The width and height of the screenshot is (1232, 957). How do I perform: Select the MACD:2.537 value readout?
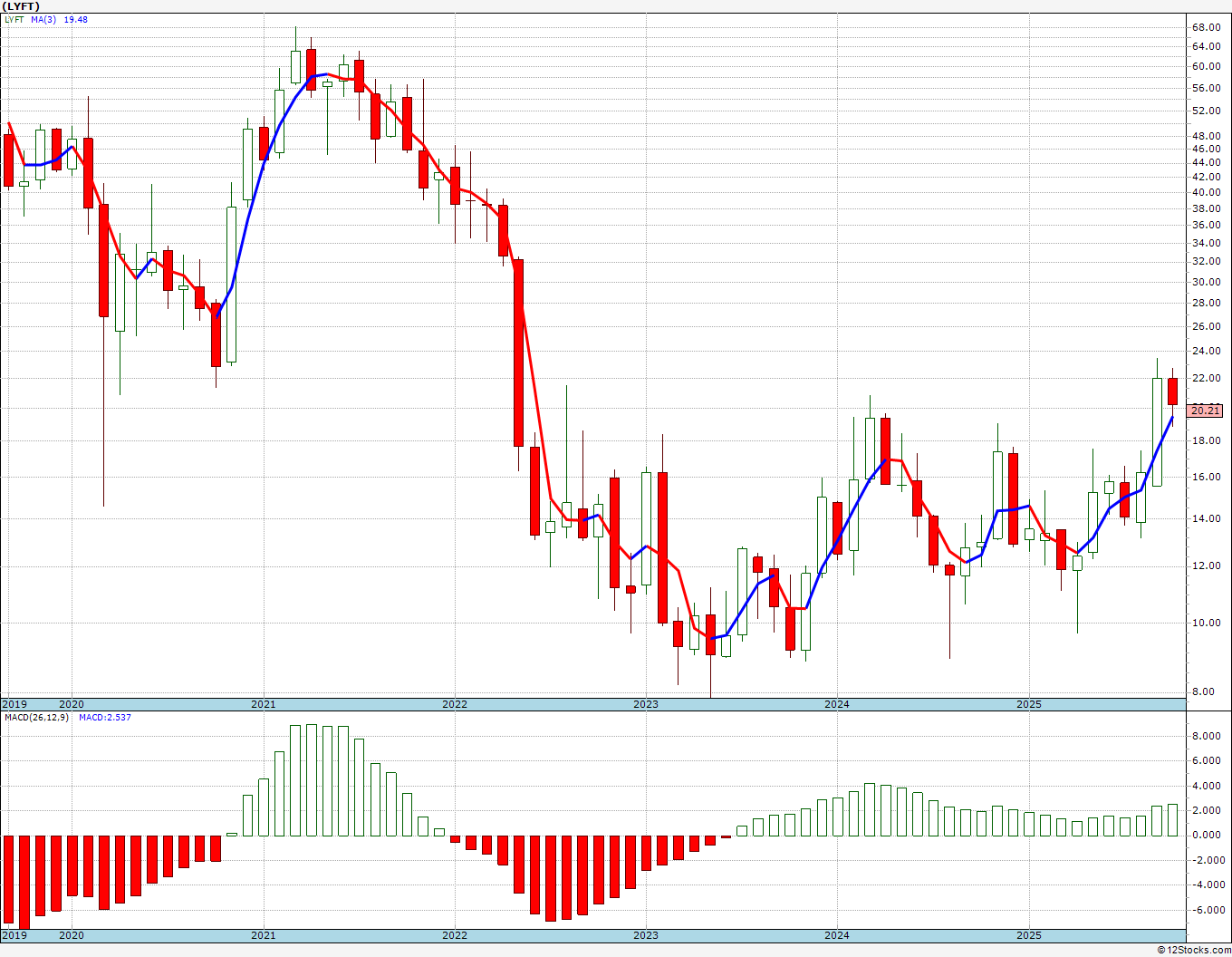coord(104,718)
